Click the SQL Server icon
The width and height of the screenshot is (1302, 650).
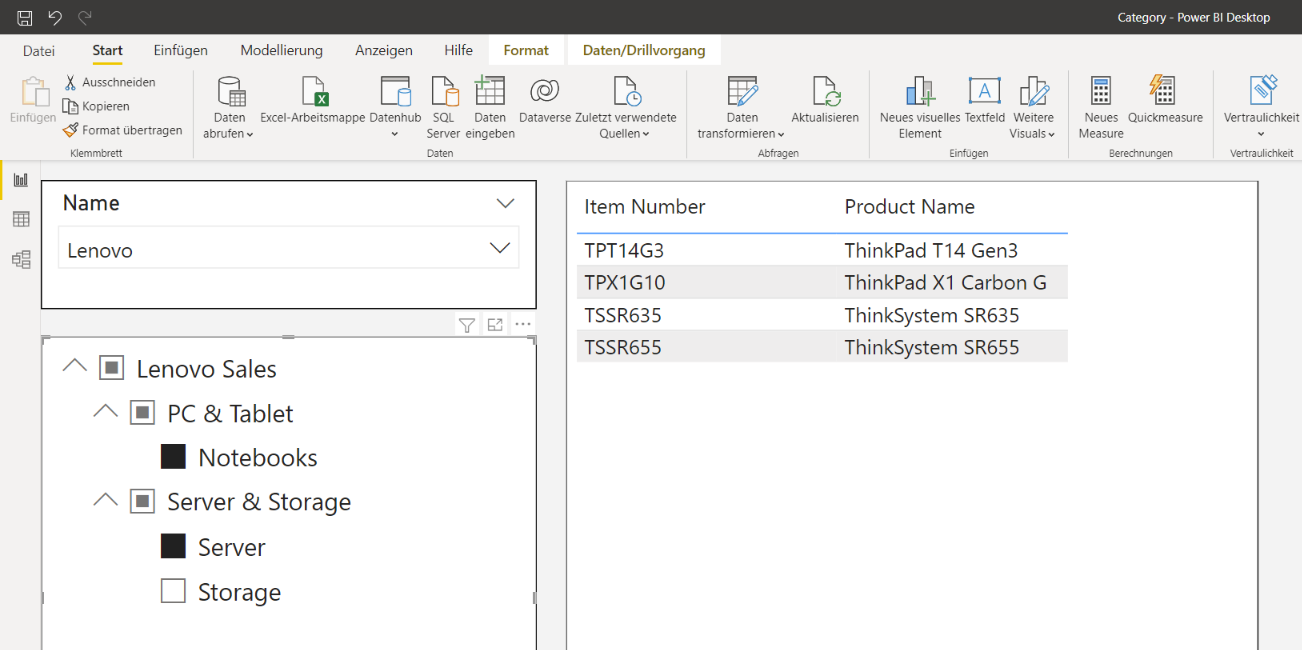[443, 92]
